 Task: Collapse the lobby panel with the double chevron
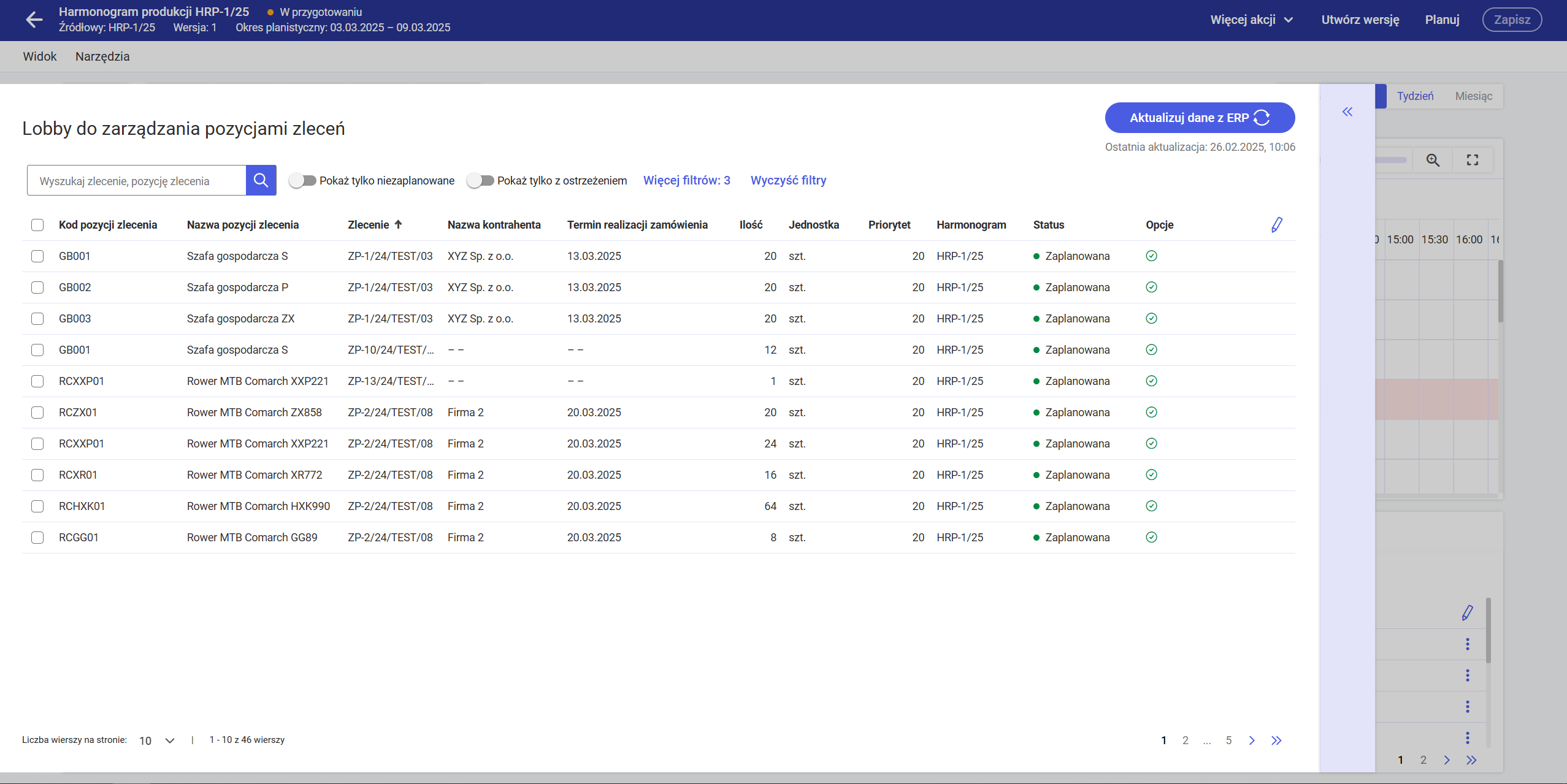pyautogui.click(x=1347, y=112)
